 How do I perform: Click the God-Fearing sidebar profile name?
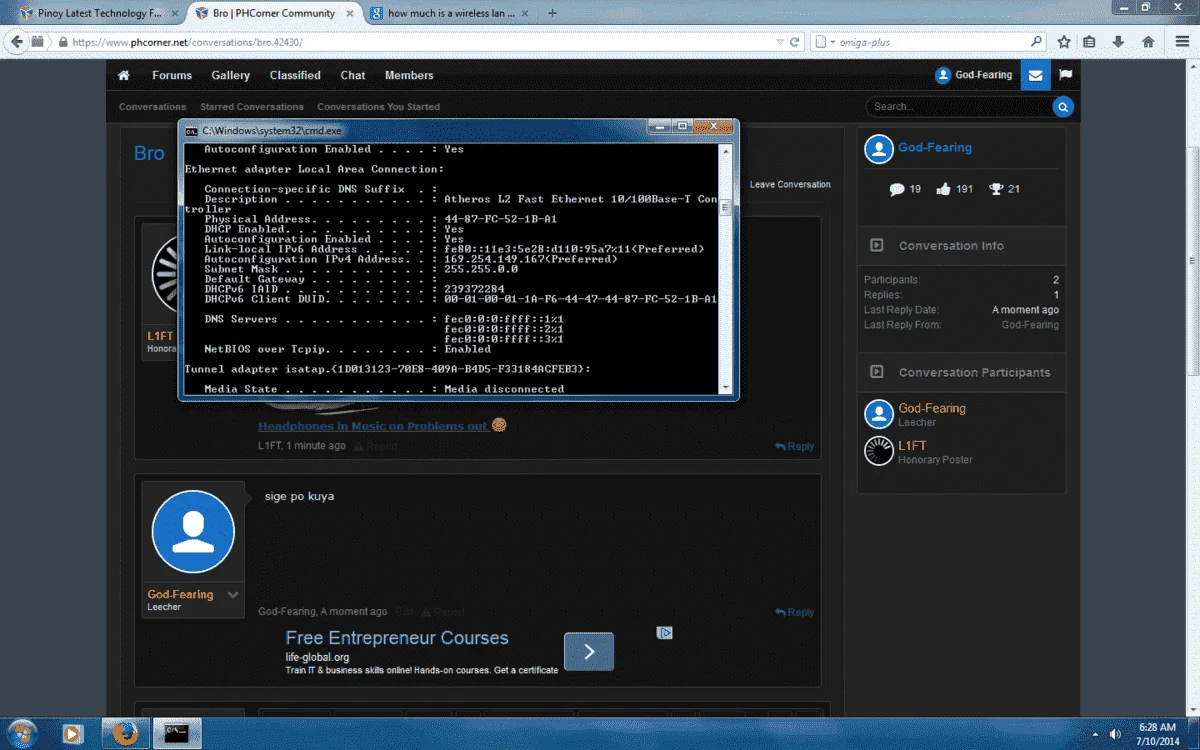click(935, 147)
